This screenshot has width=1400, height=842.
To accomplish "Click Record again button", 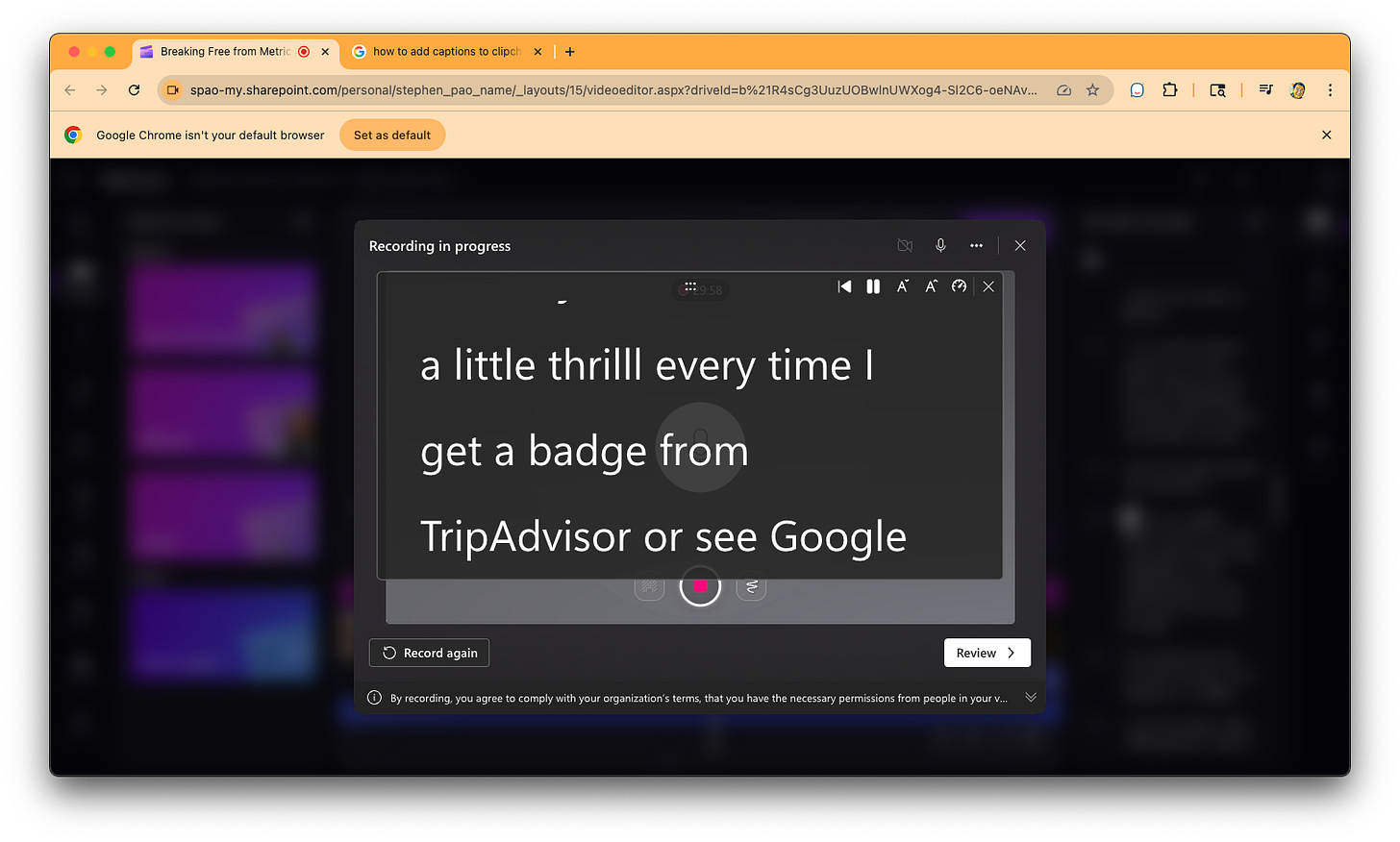I will click(429, 653).
